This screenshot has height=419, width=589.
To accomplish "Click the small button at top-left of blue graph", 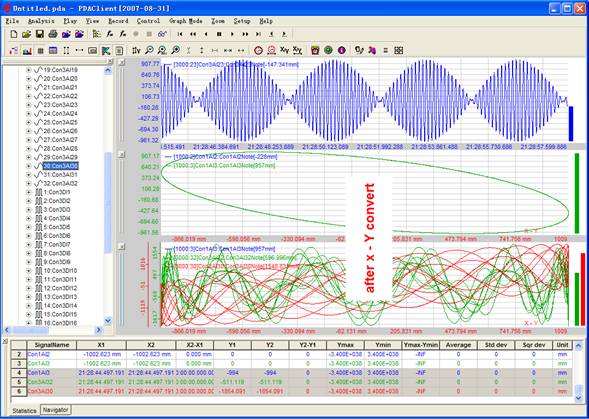I will tap(122, 63).
